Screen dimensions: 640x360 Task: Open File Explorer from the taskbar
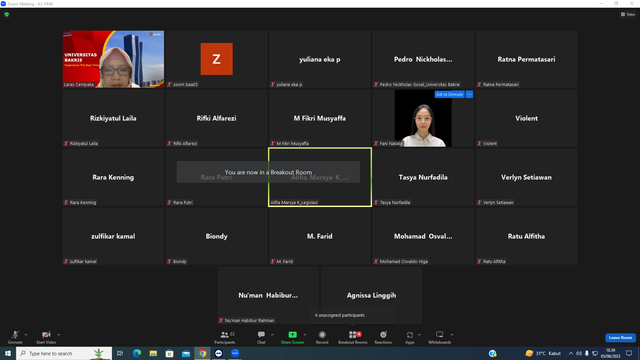coord(153,353)
